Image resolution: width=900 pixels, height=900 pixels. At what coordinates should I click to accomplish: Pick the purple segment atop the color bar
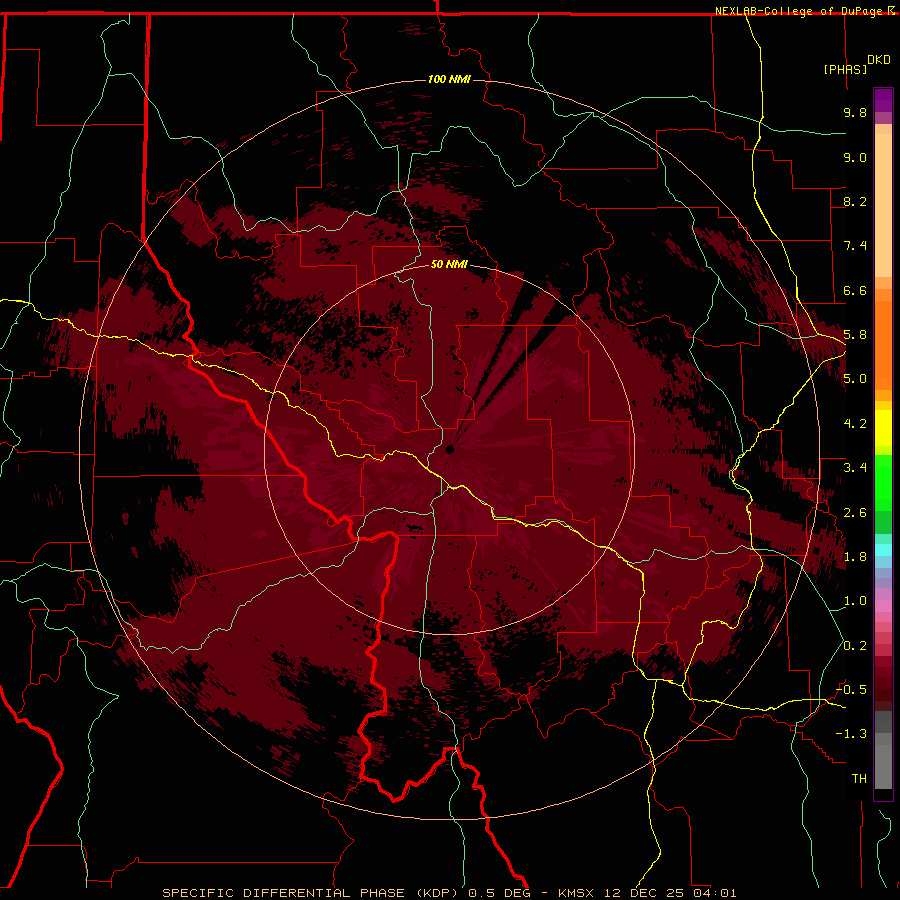(x=883, y=100)
